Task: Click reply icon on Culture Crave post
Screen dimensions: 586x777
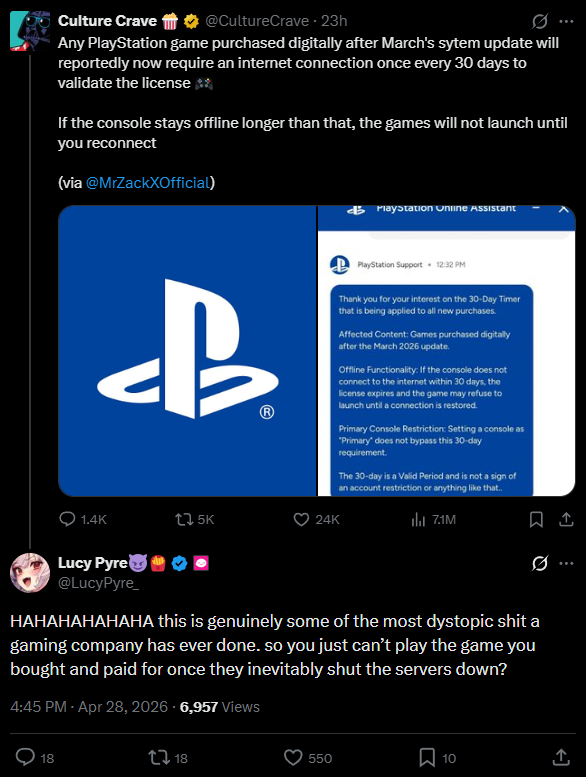Action: coord(67,519)
